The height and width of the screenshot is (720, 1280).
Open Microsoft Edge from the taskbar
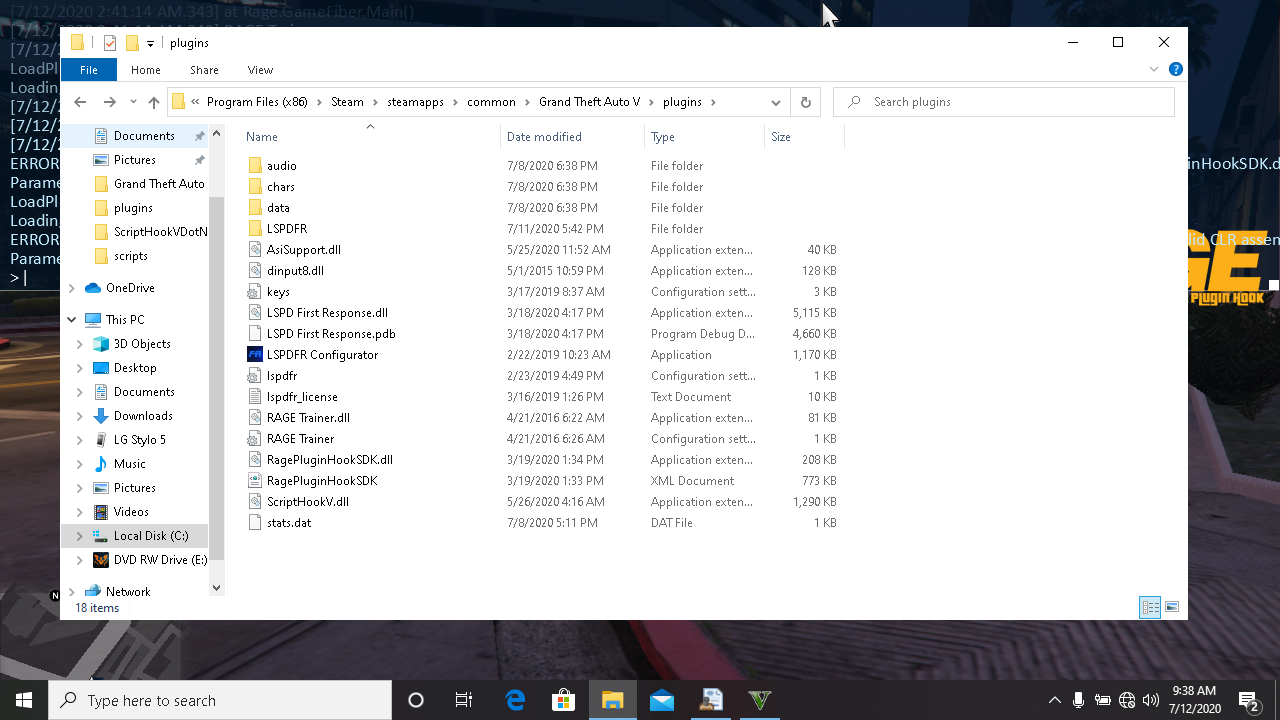pyautogui.click(x=515, y=700)
